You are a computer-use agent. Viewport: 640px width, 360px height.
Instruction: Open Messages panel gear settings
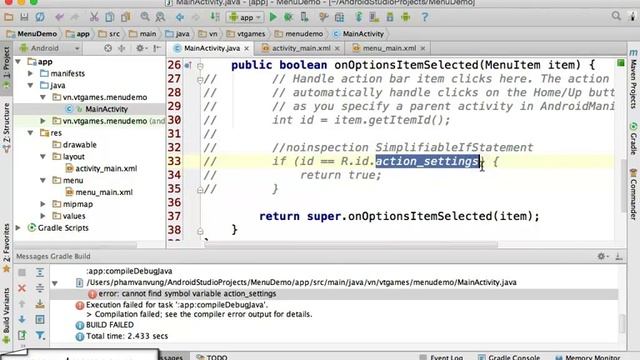point(602,256)
